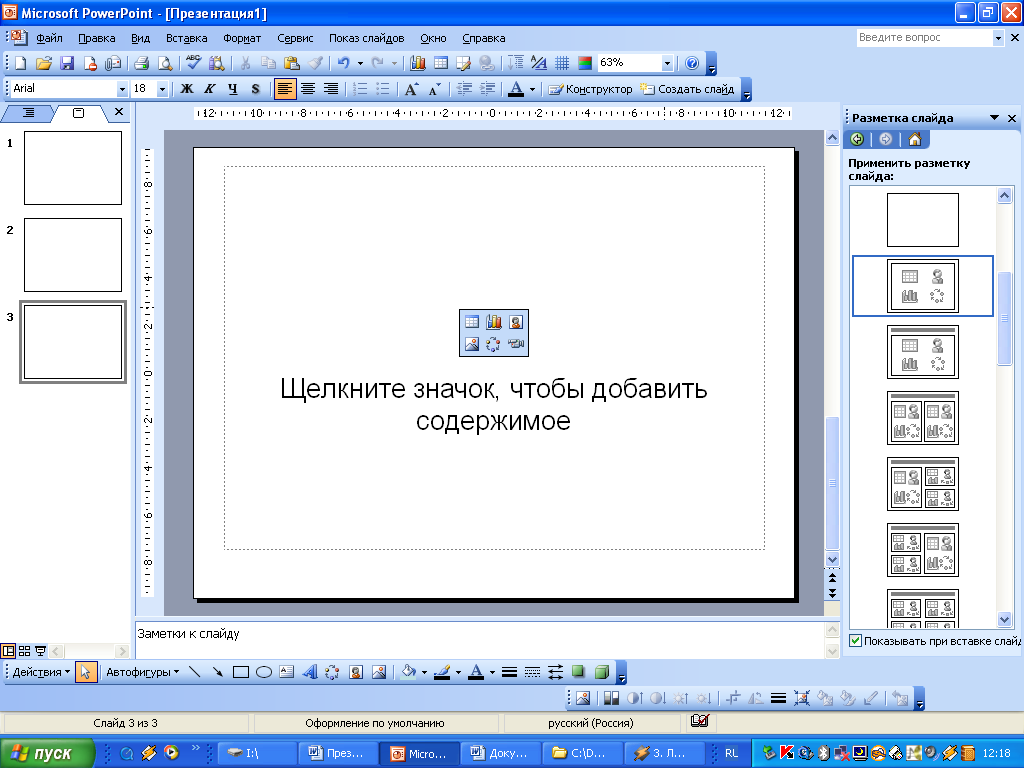Open the Автофигуры dropdown menu

point(142,672)
